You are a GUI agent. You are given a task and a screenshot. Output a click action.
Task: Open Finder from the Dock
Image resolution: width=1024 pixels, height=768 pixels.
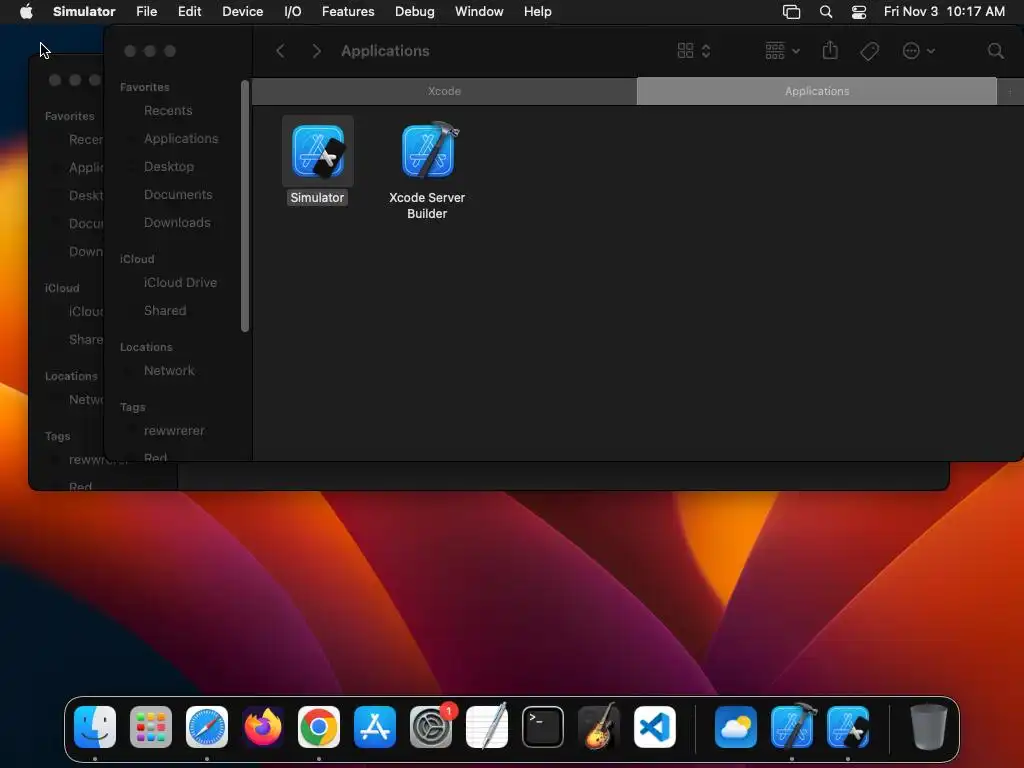coord(95,727)
